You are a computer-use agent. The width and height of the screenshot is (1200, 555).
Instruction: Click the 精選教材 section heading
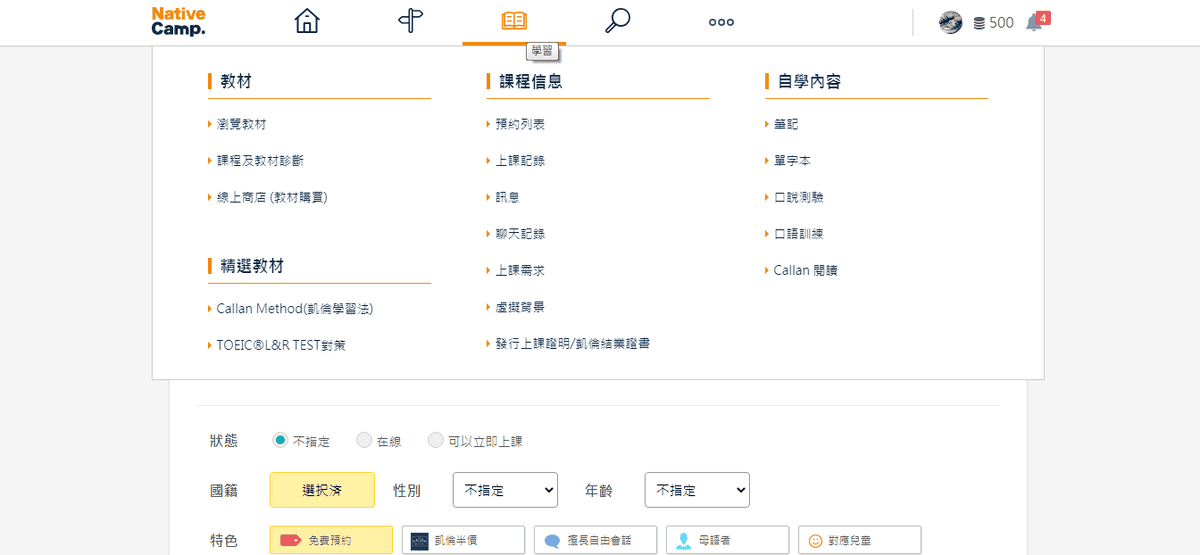(x=252, y=266)
